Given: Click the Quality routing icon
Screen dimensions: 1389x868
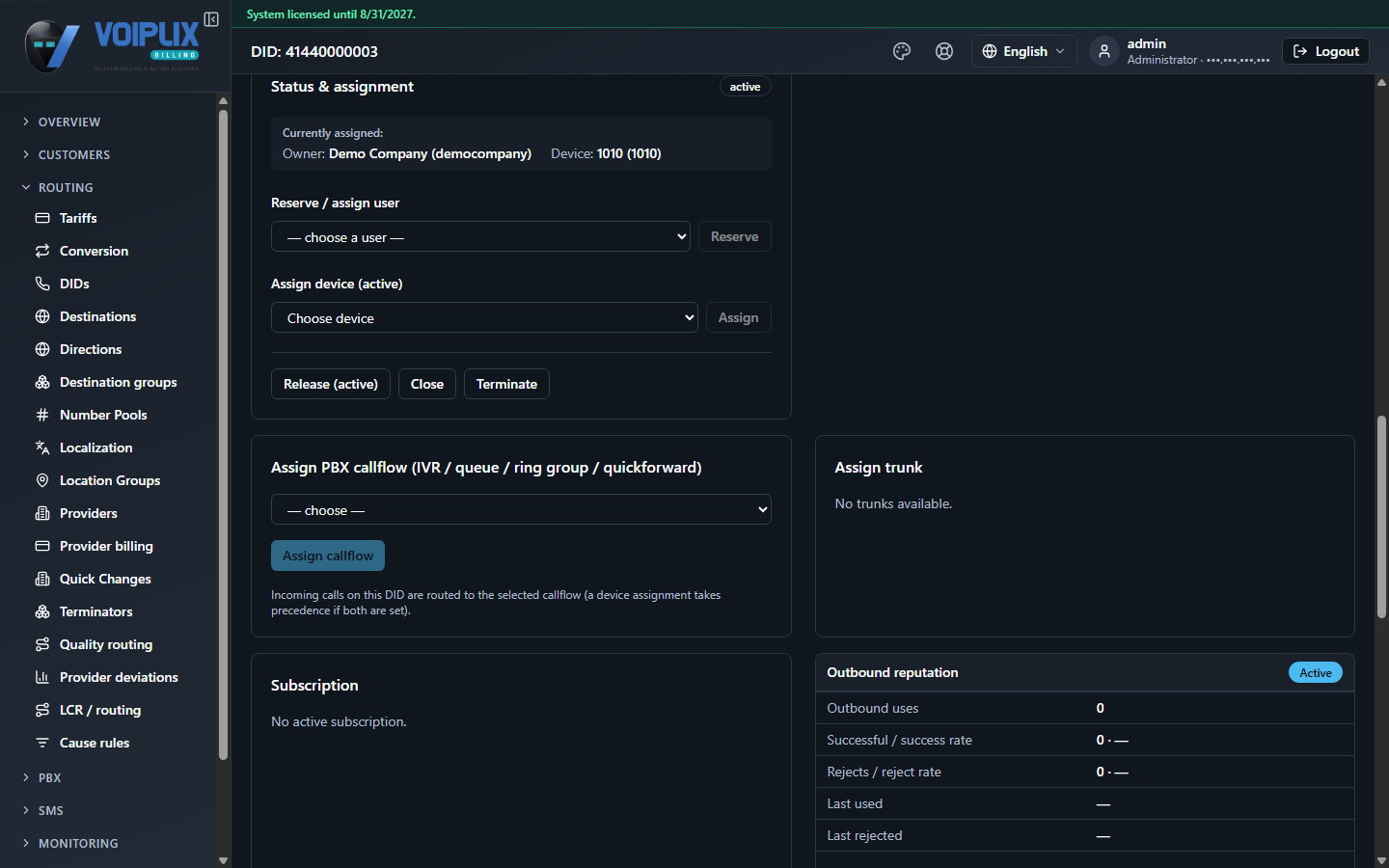Looking at the screenshot, I should (x=42, y=644).
